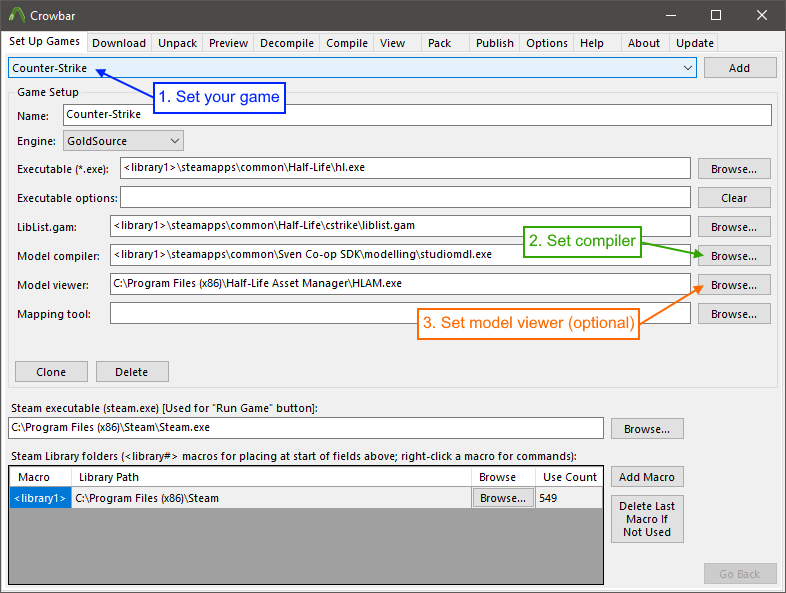The height and width of the screenshot is (593, 786).
Task: Click Delete Last Macro If Not Used
Action: (647, 519)
